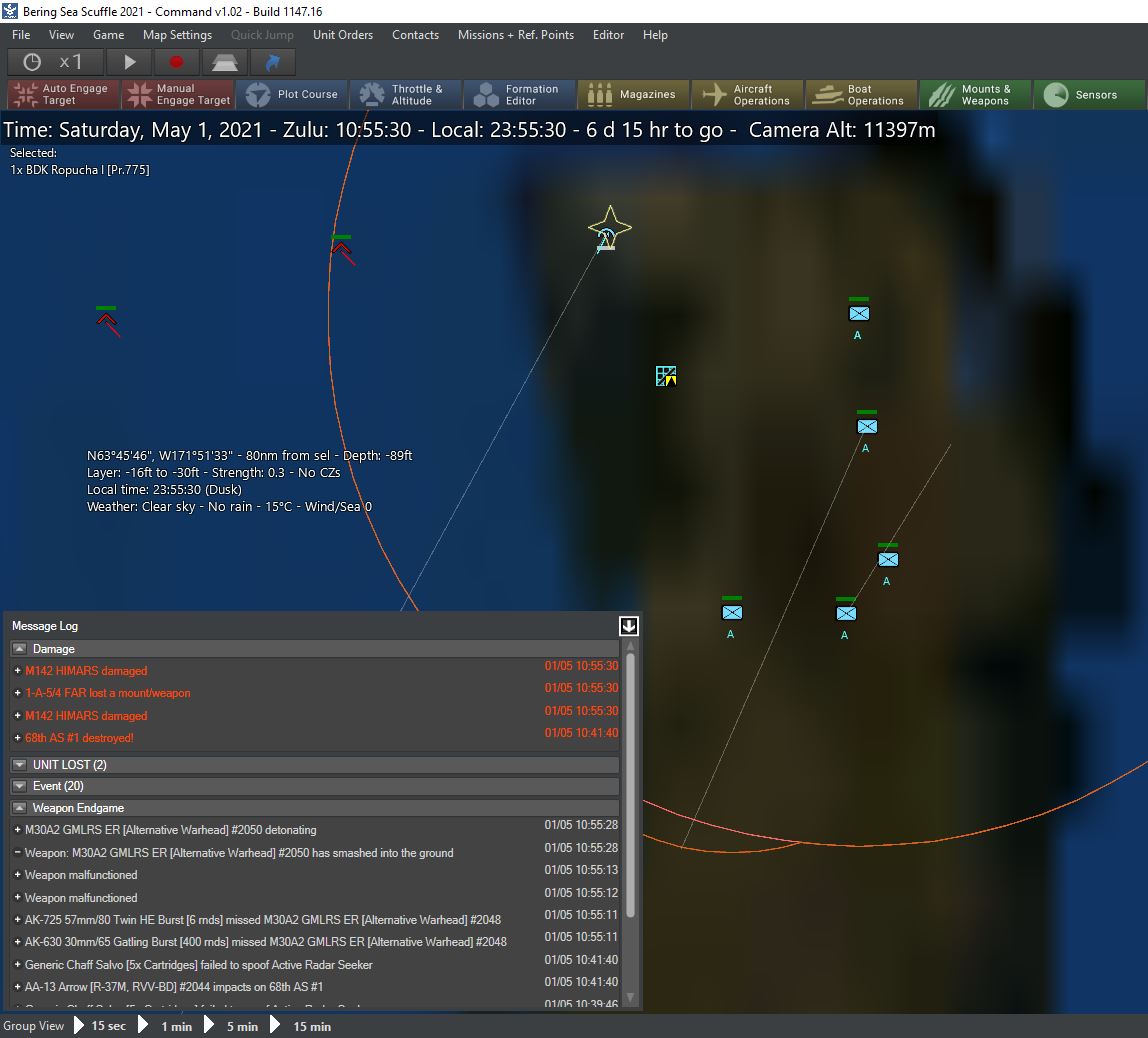Click the application icon in the title bar

pyautogui.click(x=10, y=11)
